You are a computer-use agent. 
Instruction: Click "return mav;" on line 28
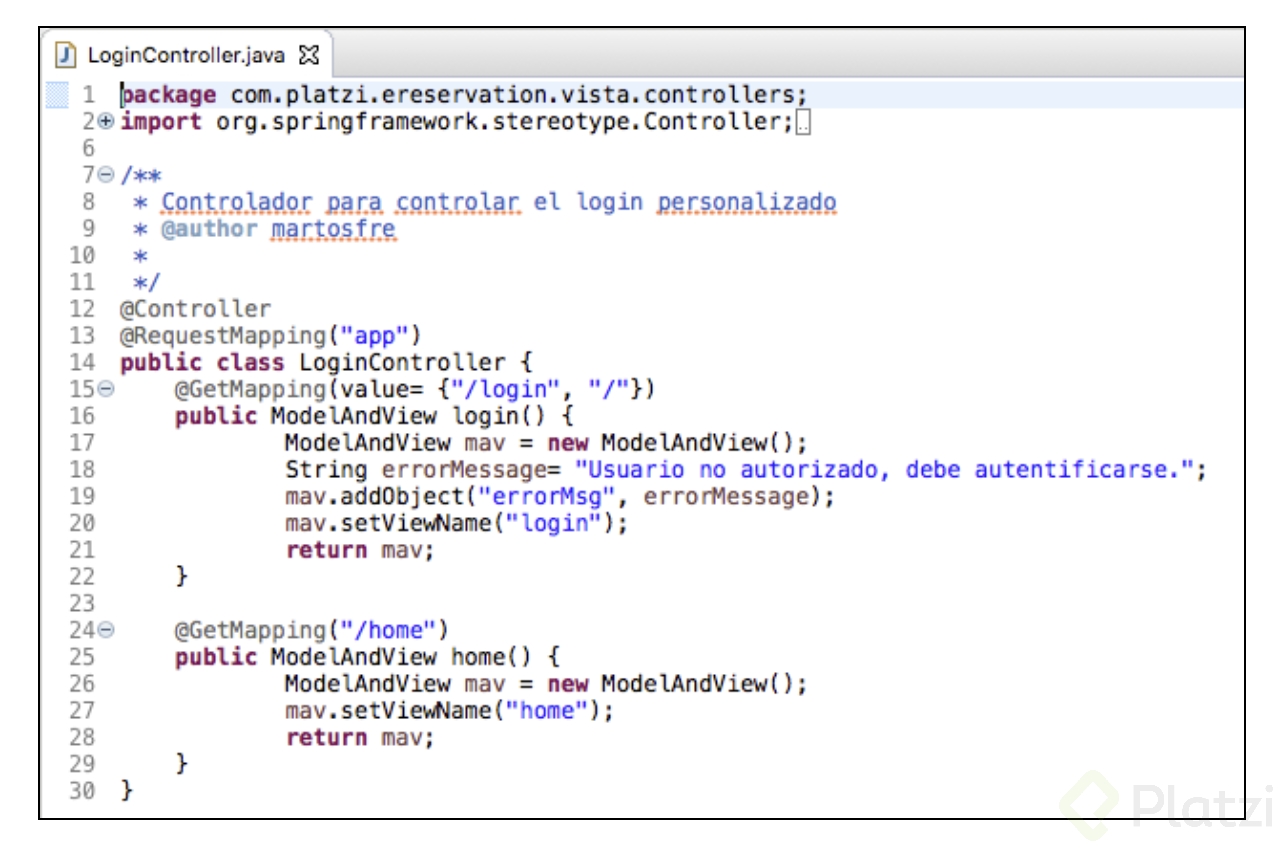[x=360, y=739]
